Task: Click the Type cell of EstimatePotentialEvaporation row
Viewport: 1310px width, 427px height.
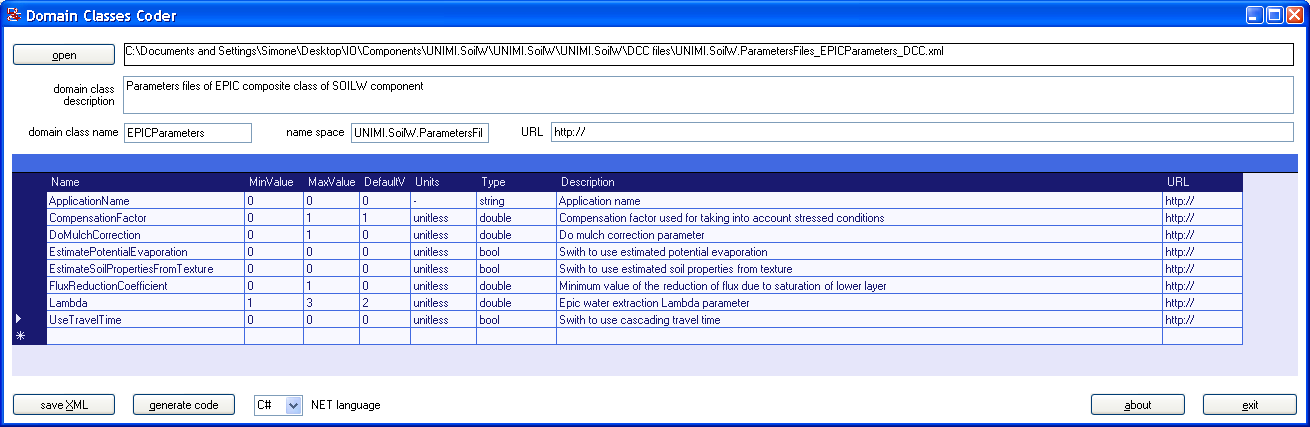Action: point(517,252)
